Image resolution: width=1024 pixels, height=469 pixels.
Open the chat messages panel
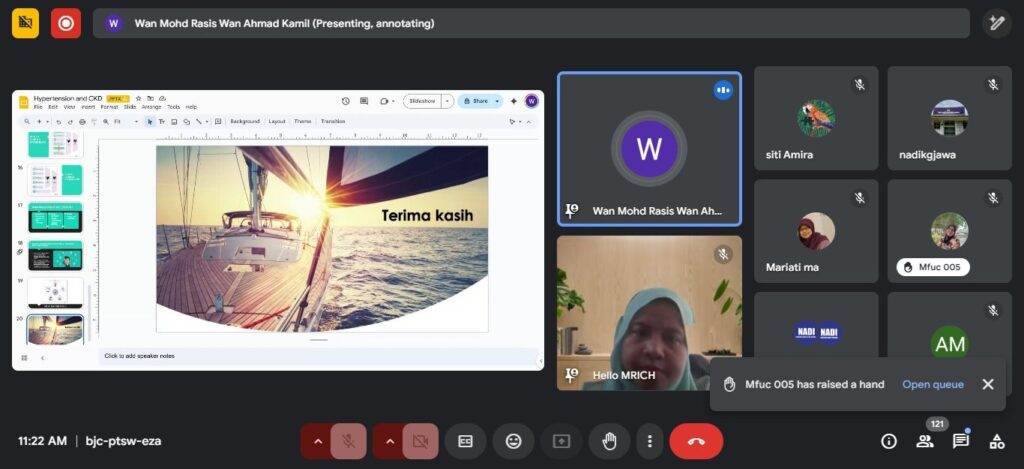pos(961,441)
